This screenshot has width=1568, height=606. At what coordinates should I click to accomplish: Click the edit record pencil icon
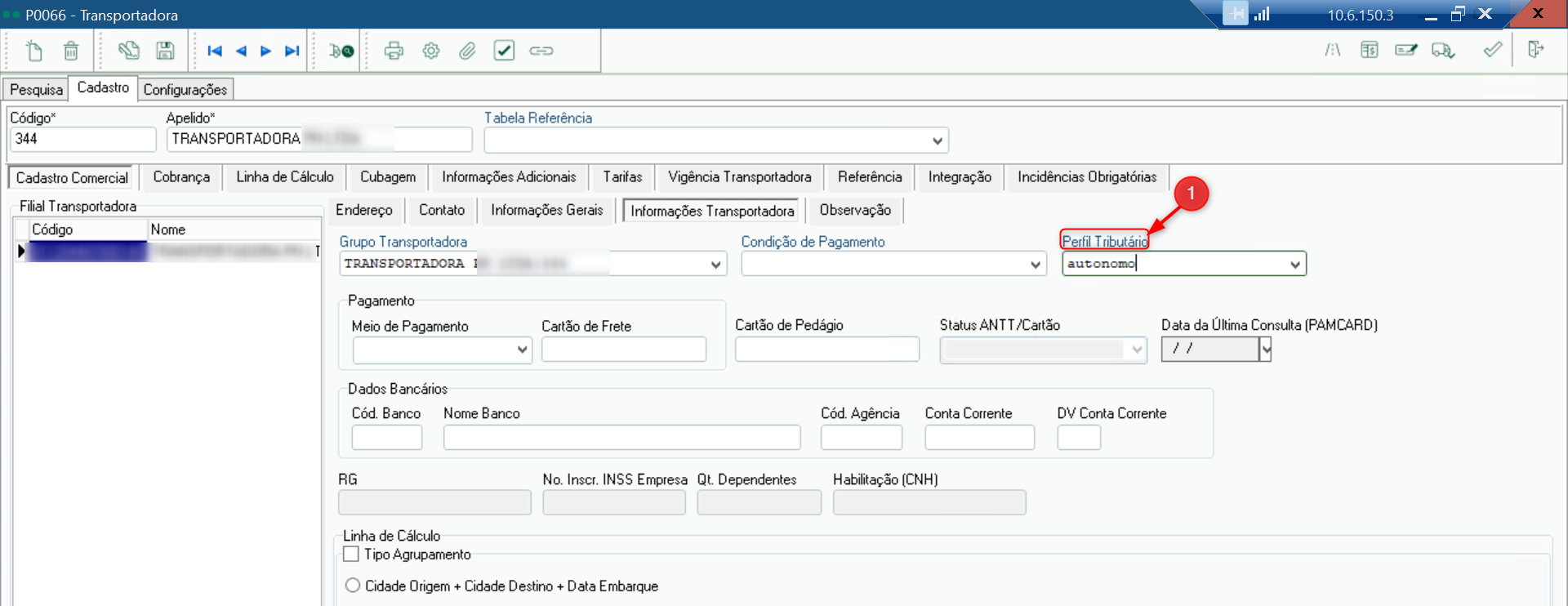tap(128, 51)
